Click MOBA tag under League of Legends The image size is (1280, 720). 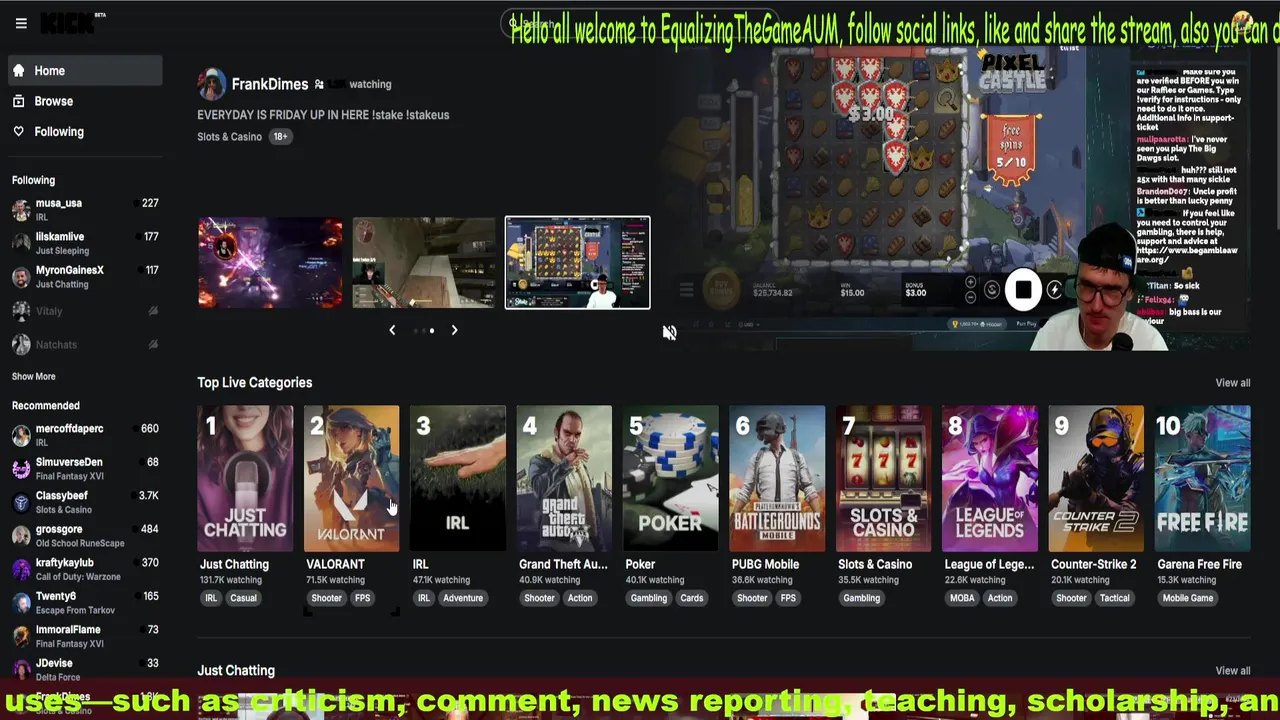[962, 598]
